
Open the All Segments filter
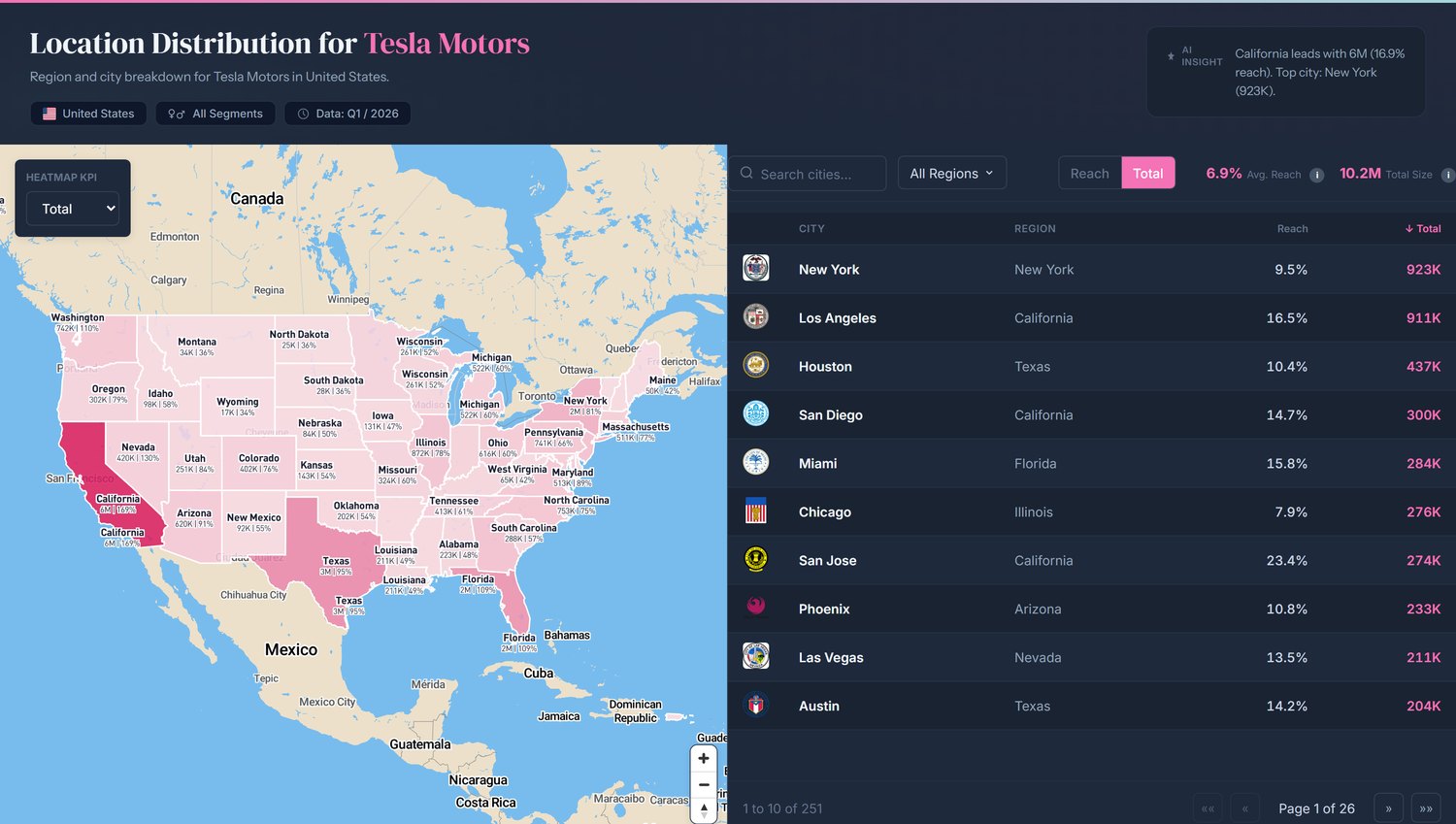pos(215,114)
